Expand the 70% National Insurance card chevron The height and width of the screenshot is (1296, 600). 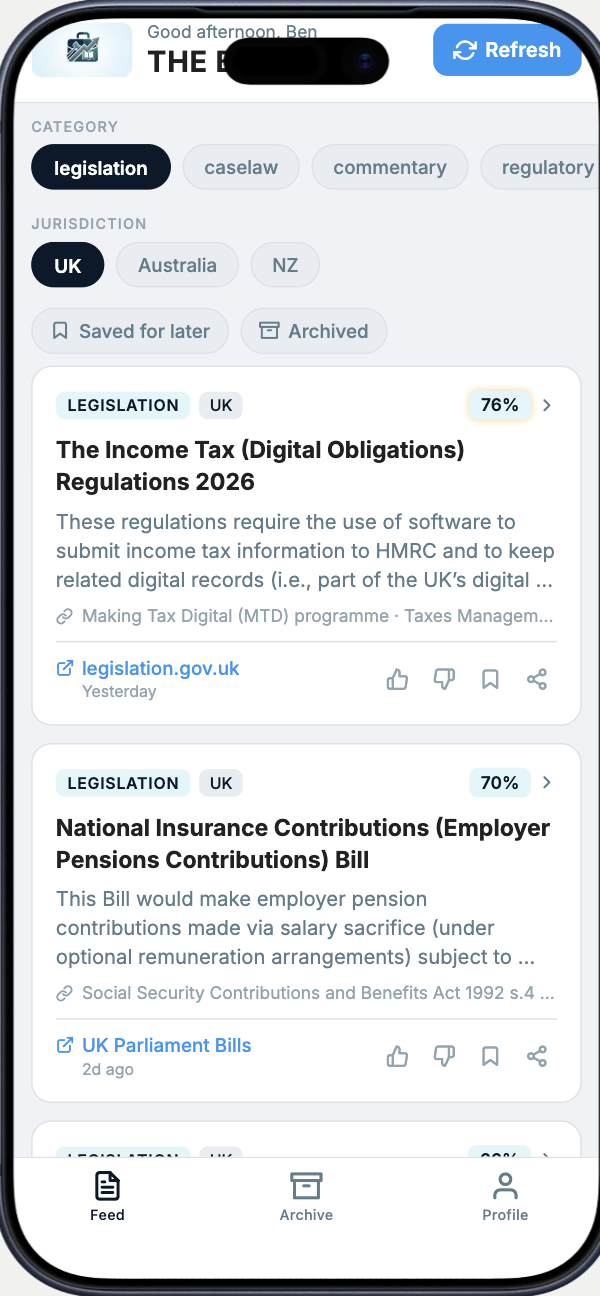[x=547, y=783]
